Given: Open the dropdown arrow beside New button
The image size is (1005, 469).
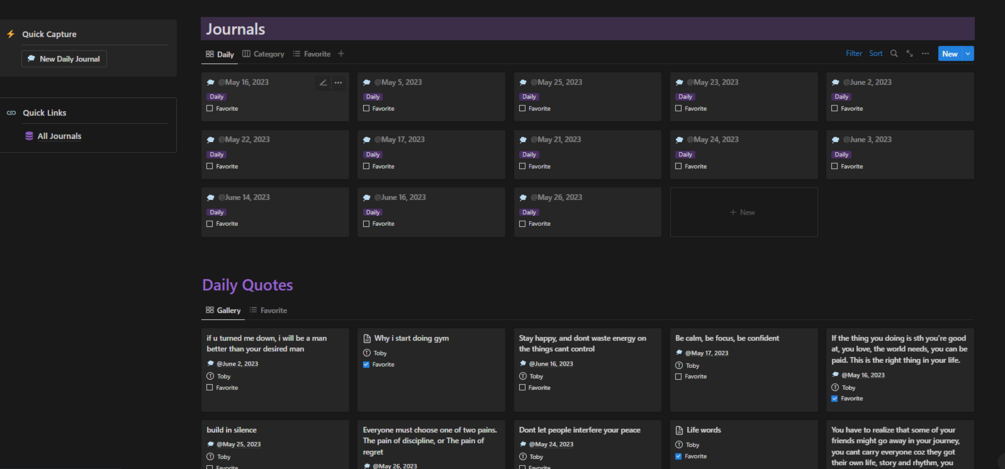Looking at the screenshot, I should coord(968,54).
